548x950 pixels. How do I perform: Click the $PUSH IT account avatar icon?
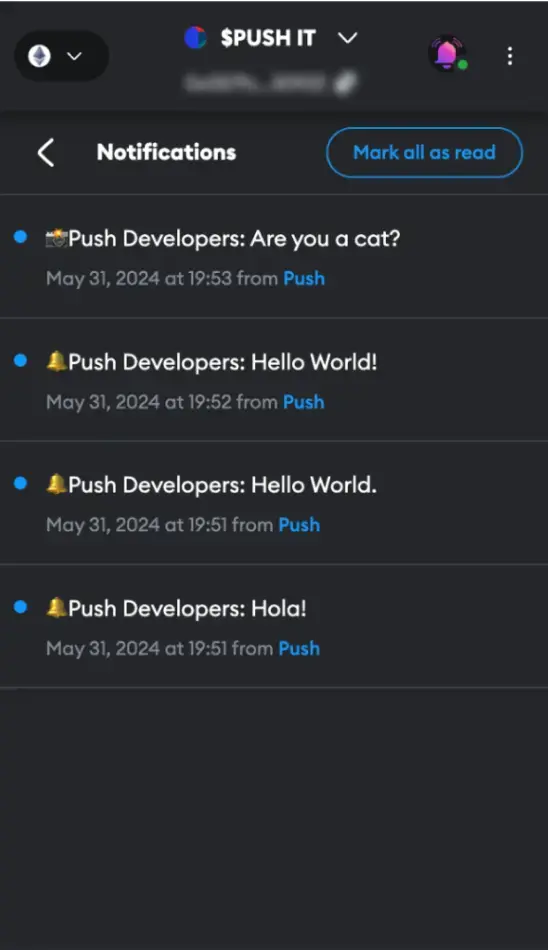(195, 38)
